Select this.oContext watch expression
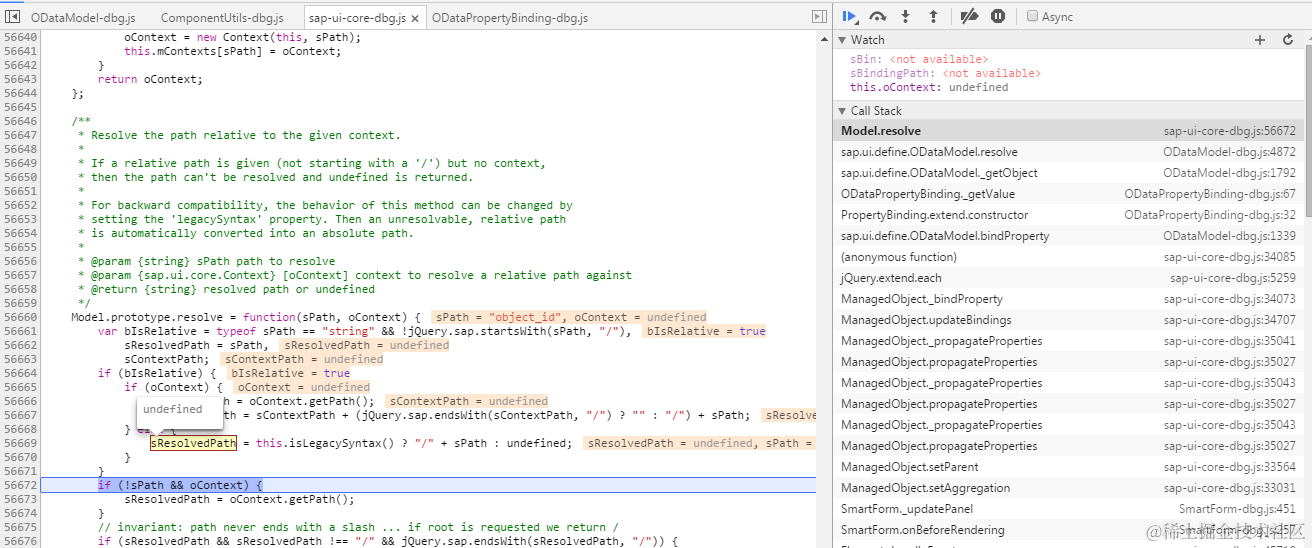This screenshot has width=1312, height=548. click(x=929, y=87)
